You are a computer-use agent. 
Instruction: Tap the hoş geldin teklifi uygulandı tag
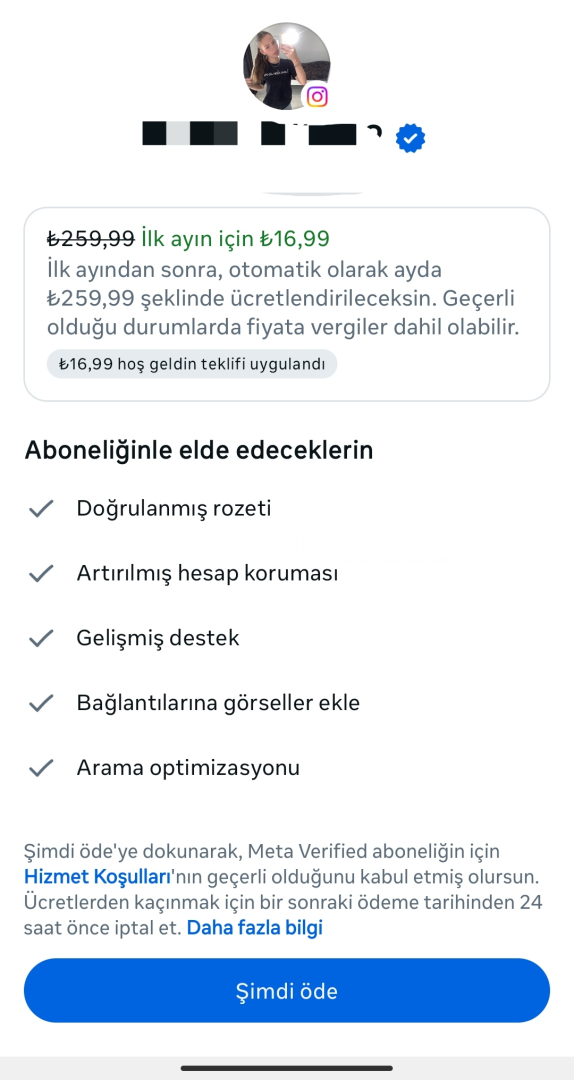click(x=192, y=364)
